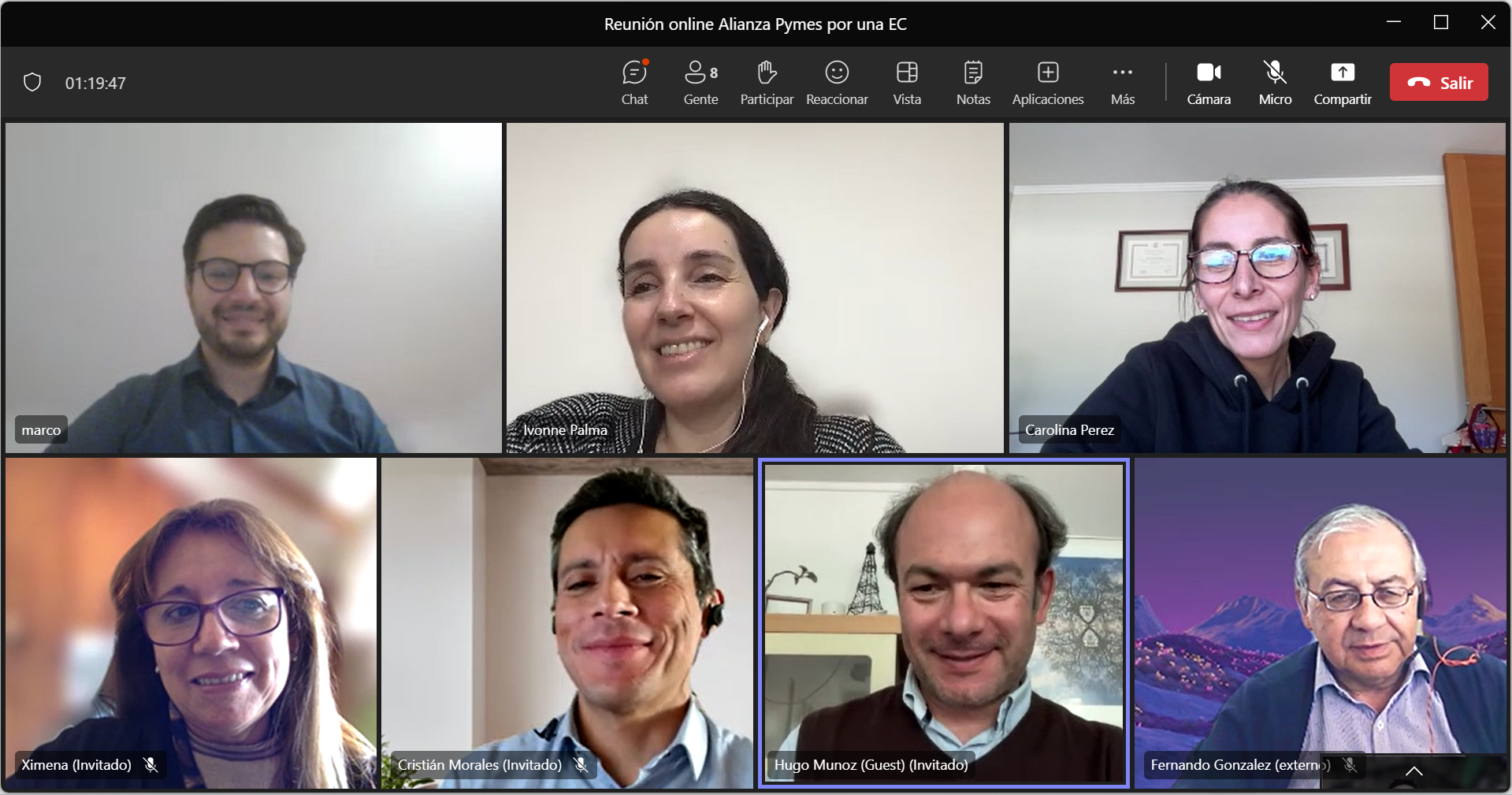Maximize the Teams meeting window

1441,23
